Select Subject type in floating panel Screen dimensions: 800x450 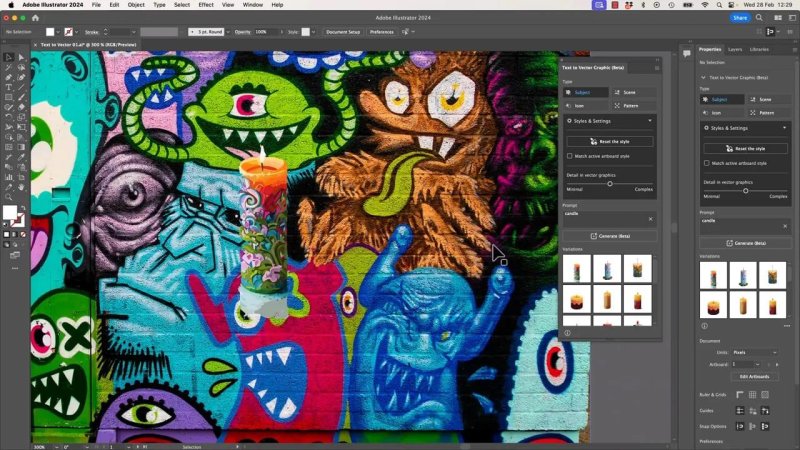tap(586, 92)
